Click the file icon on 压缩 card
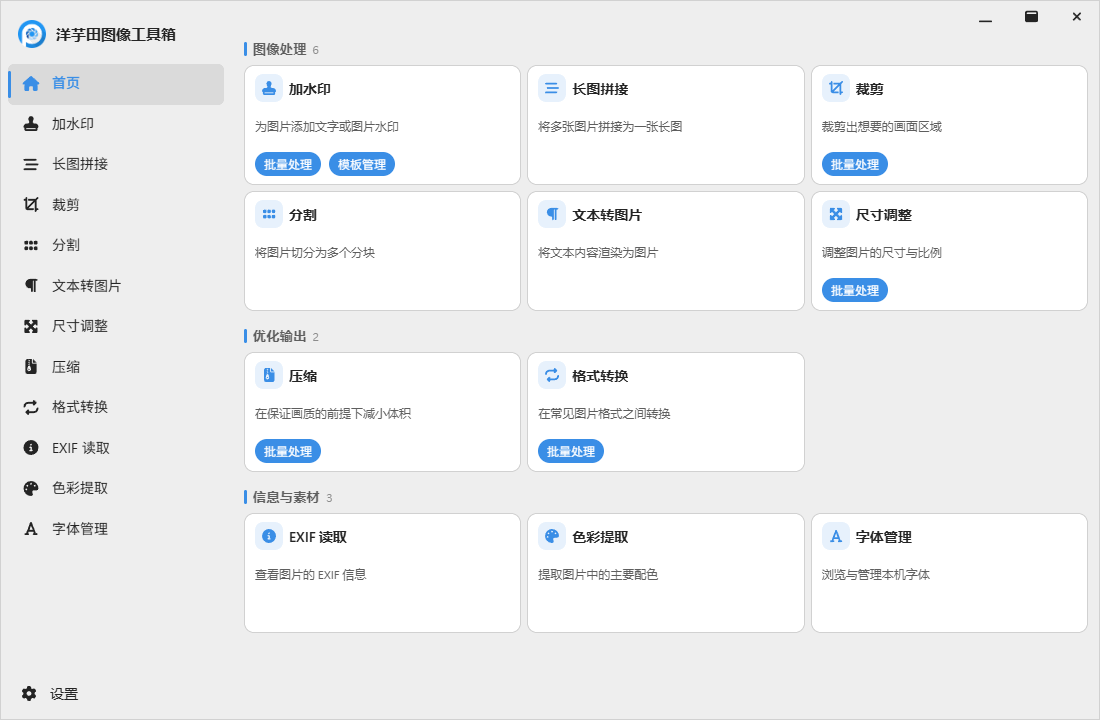Screen dimensions: 1100x720 point(269,375)
